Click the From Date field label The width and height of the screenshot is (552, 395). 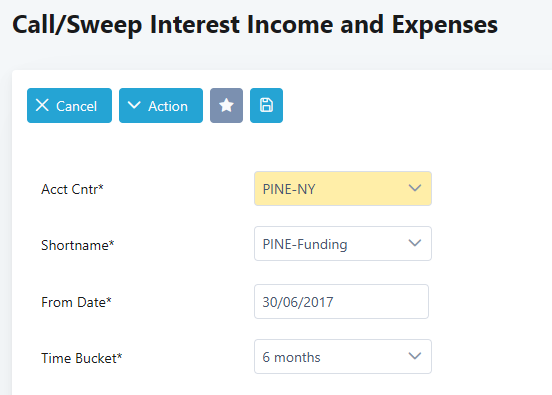click(76, 302)
